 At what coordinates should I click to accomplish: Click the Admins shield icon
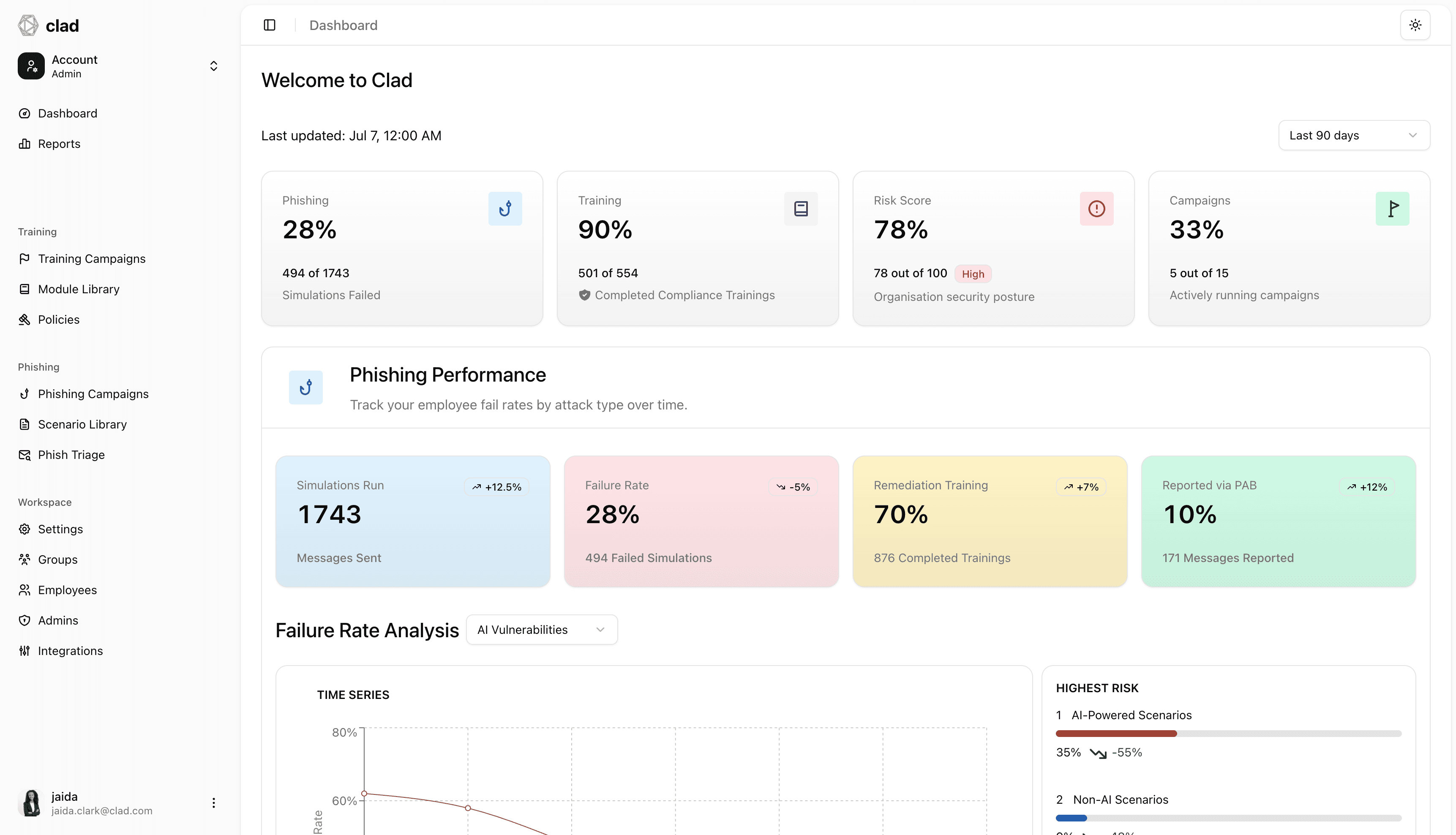[x=24, y=620]
